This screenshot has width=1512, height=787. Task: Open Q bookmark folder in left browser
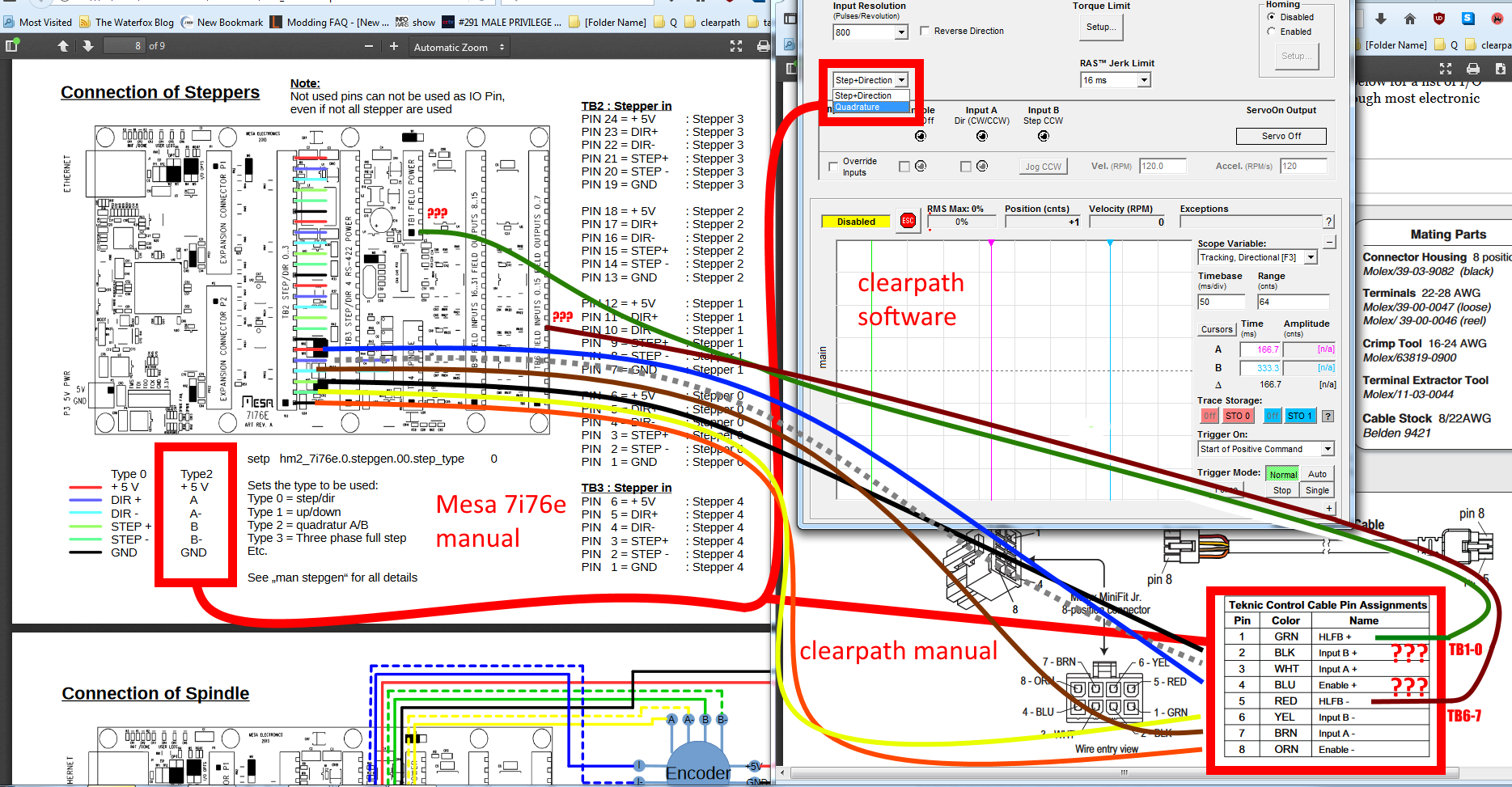tap(665, 22)
